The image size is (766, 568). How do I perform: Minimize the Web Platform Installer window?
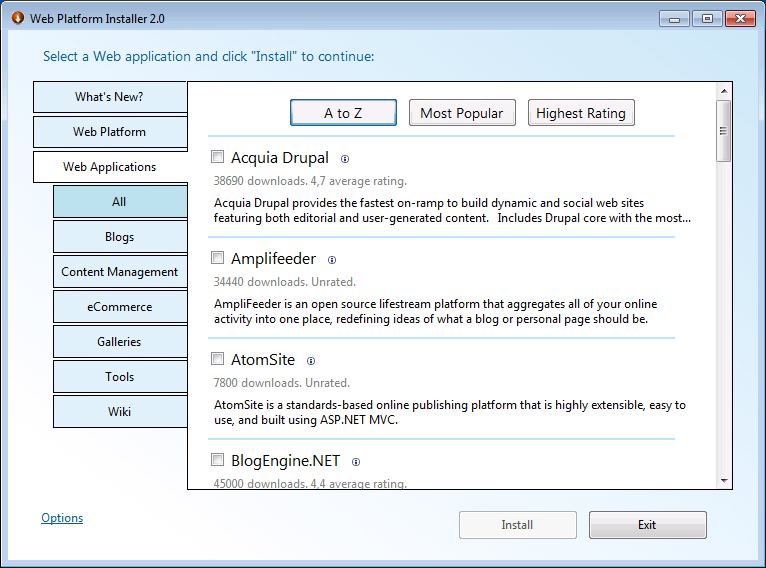(674, 19)
